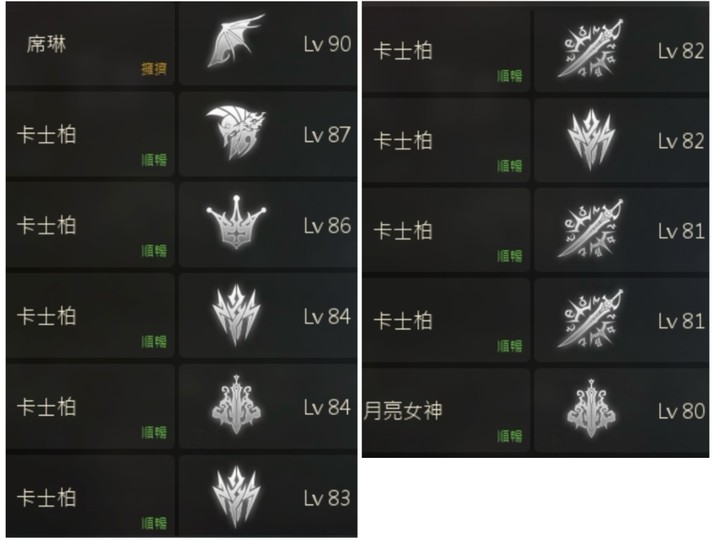Select the winged helmet icon at Lv 87
This screenshot has height=540, width=719.
[x=236, y=132]
